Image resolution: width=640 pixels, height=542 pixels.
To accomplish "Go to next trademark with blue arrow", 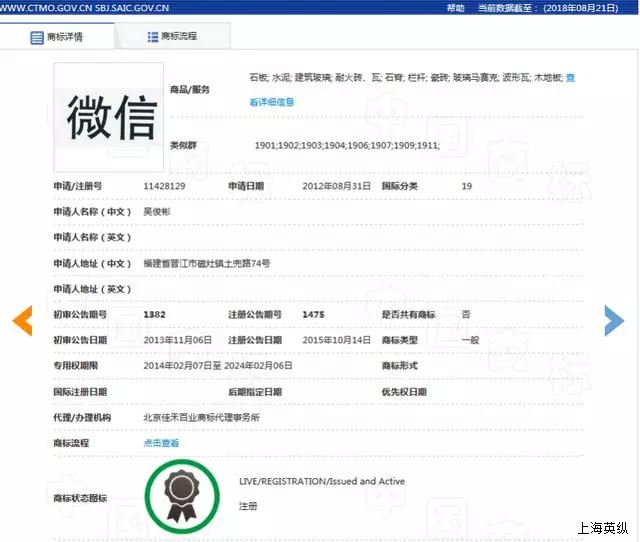I will click(x=614, y=321).
